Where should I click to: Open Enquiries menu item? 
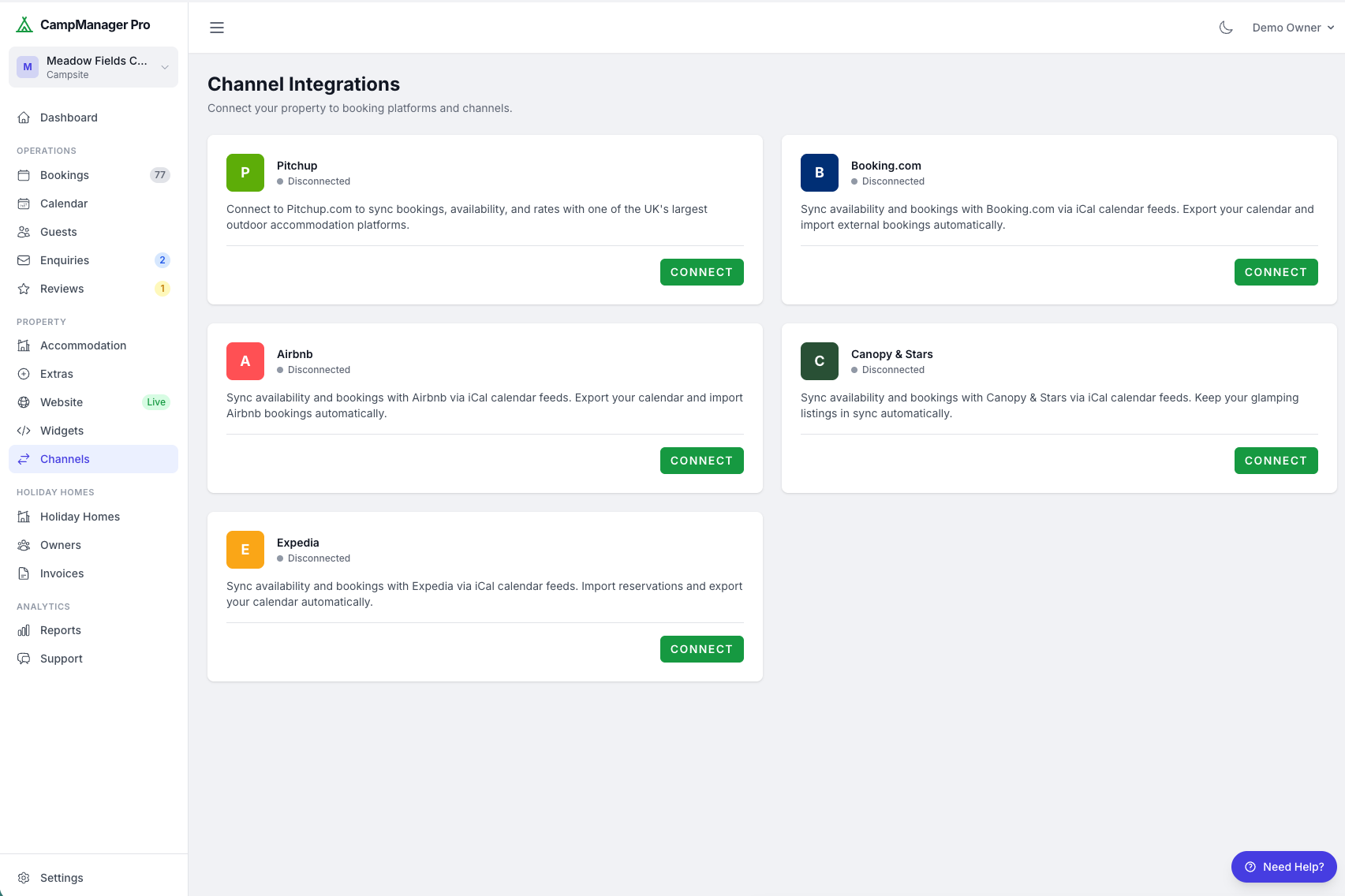[93, 260]
